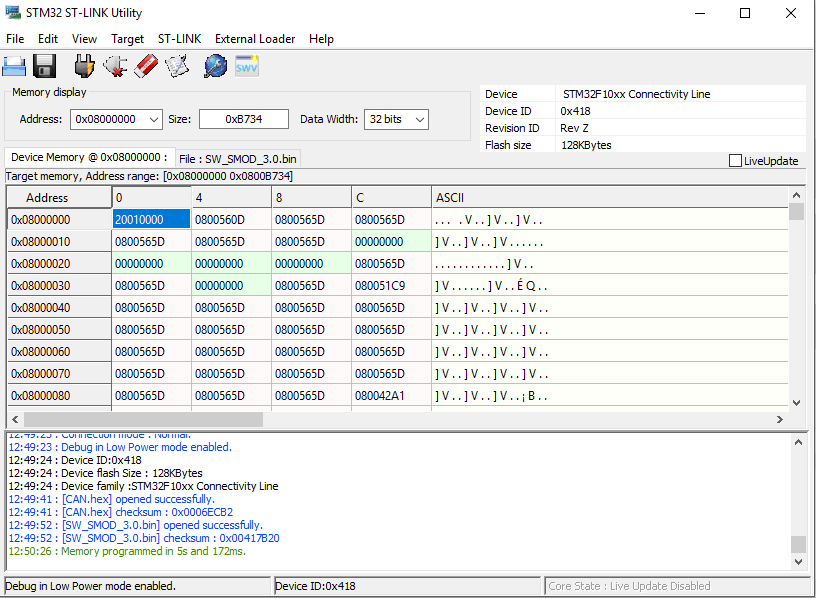Open the ST-LINK menu
Viewport: 816px width, 598px height.
click(x=180, y=39)
